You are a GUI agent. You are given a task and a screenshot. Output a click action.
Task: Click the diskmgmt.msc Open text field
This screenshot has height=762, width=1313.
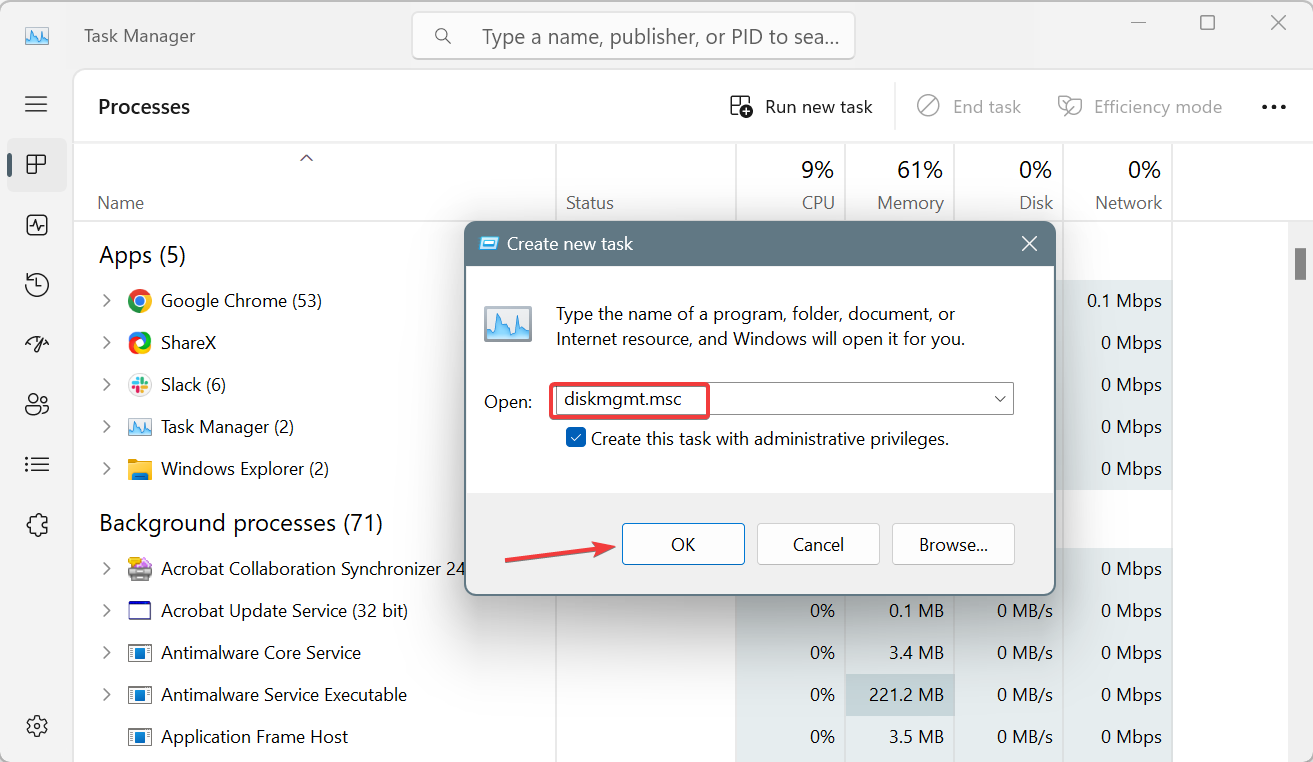(x=782, y=399)
